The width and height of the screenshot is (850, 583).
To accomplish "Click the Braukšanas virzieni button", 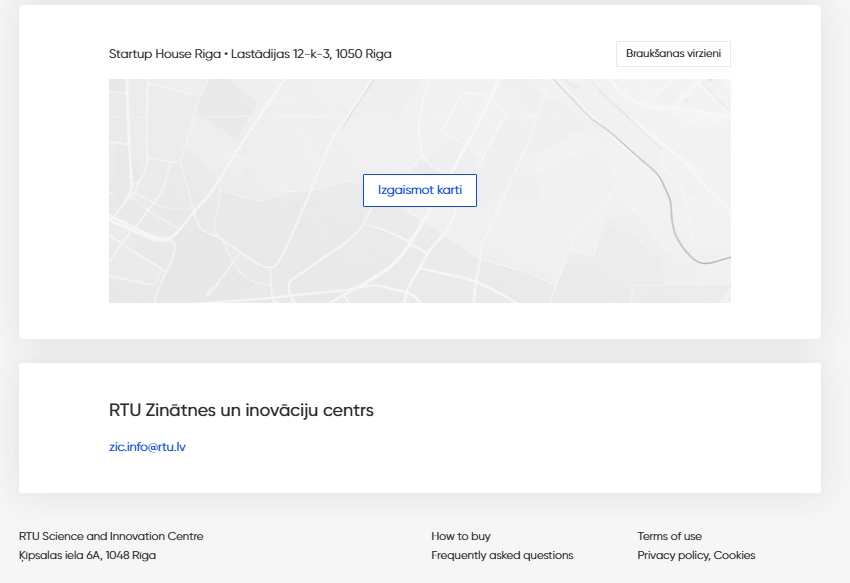I will tap(673, 54).
